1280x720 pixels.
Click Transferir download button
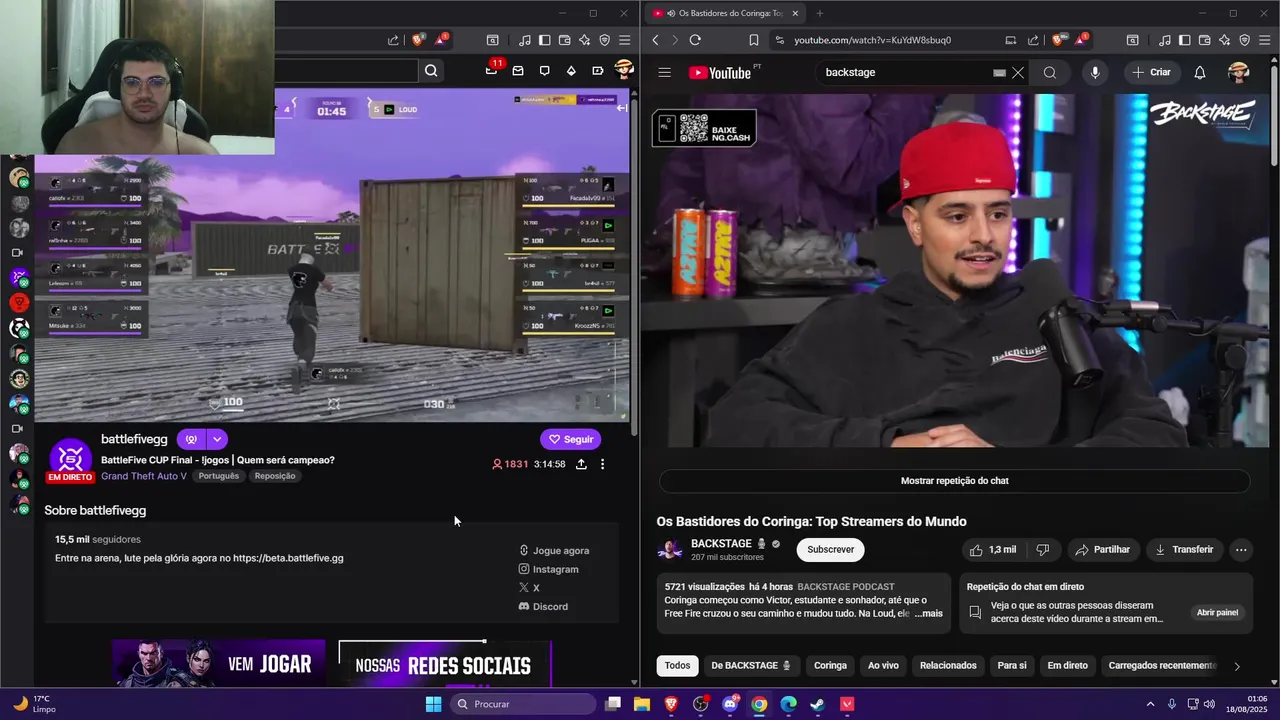point(1183,550)
